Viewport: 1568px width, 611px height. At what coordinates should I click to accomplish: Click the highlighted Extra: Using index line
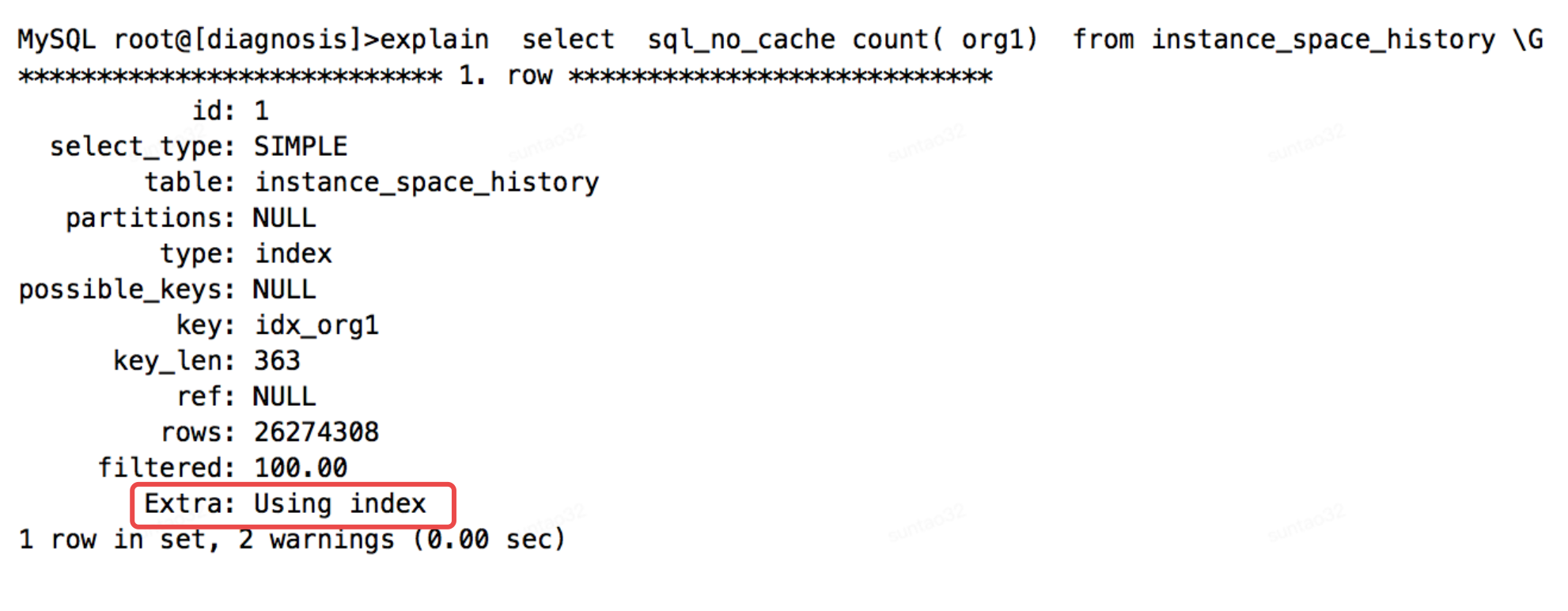[x=286, y=504]
